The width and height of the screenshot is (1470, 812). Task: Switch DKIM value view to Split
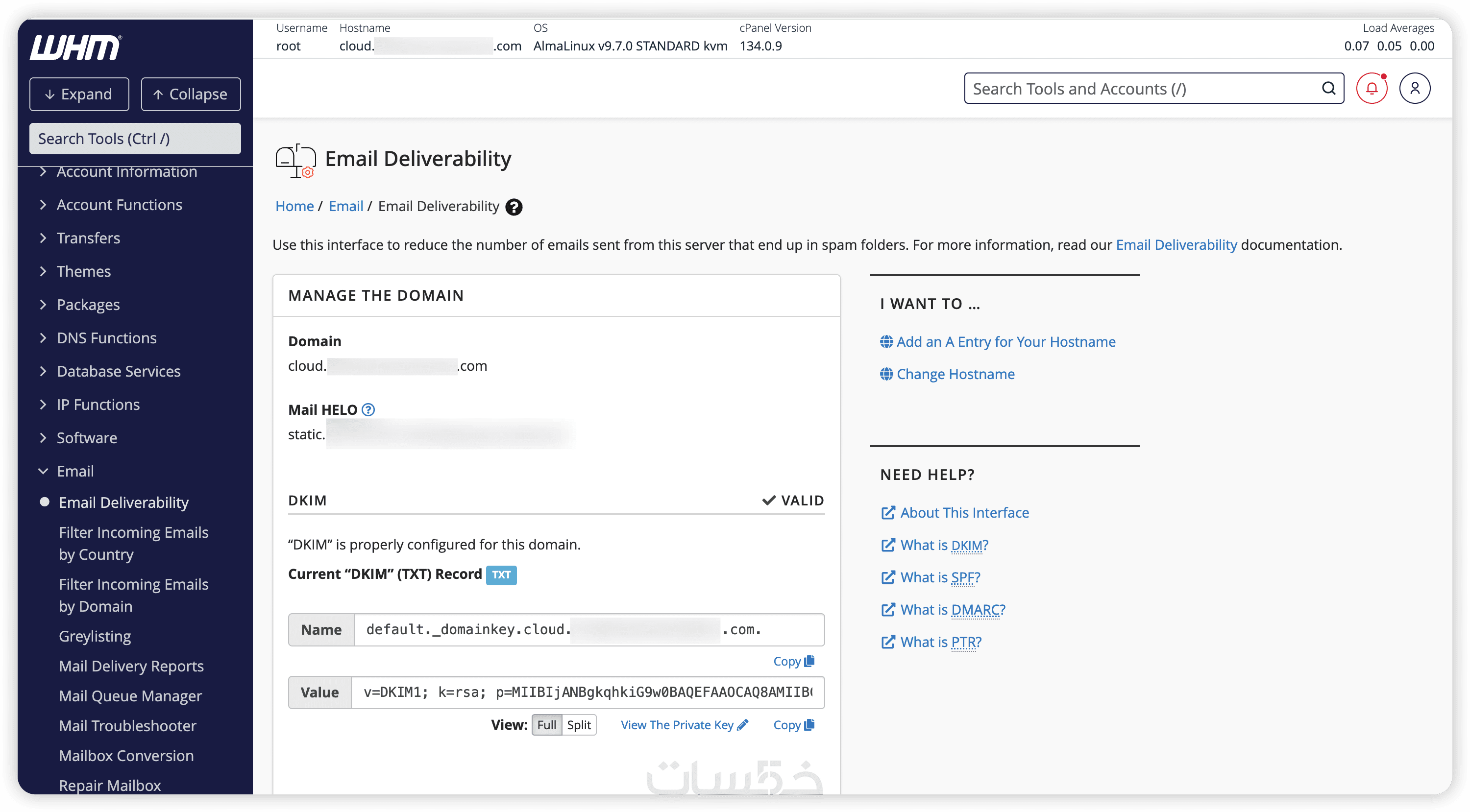pos(579,725)
